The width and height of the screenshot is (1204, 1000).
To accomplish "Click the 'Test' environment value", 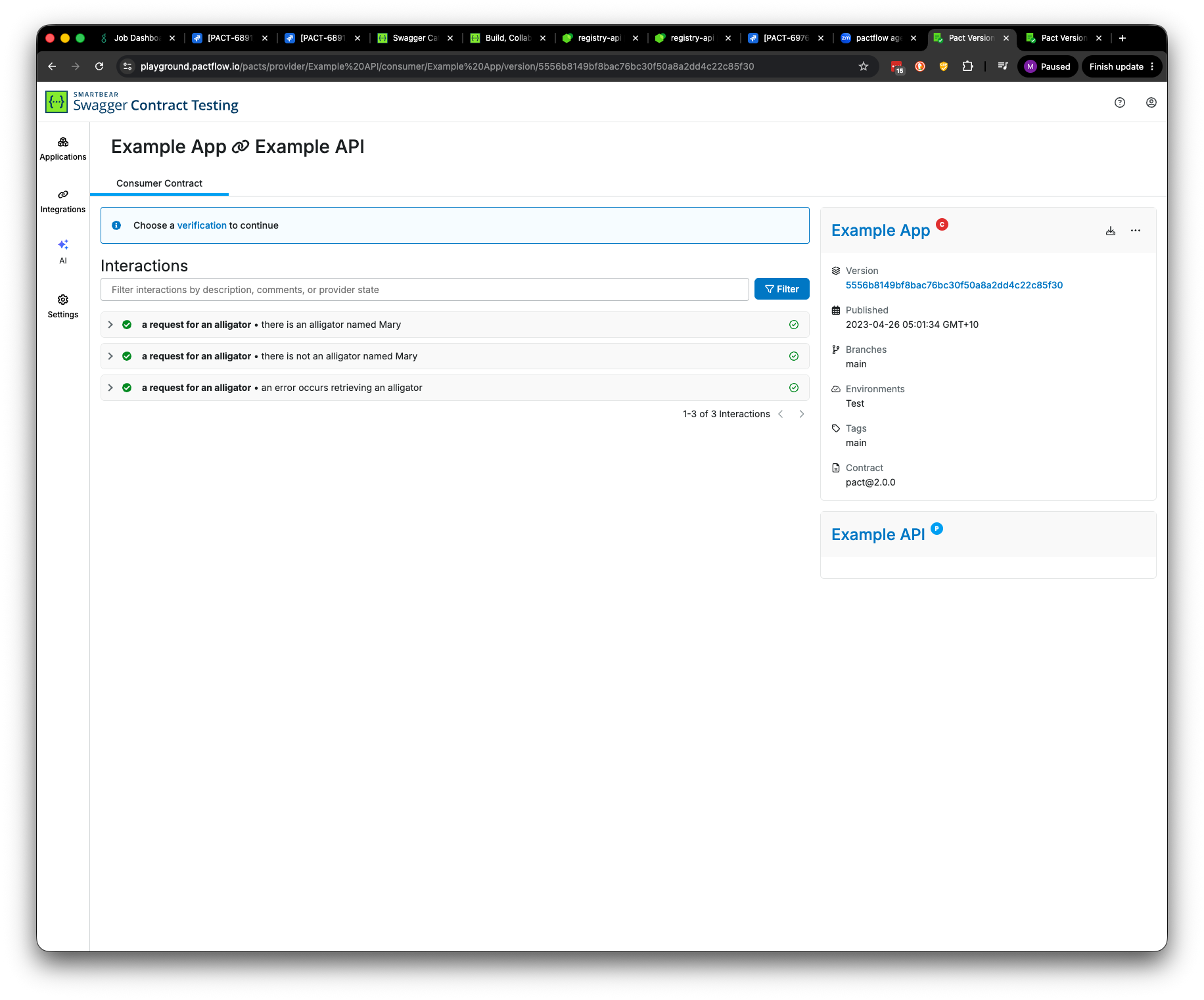I will pyautogui.click(x=855, y=403).
